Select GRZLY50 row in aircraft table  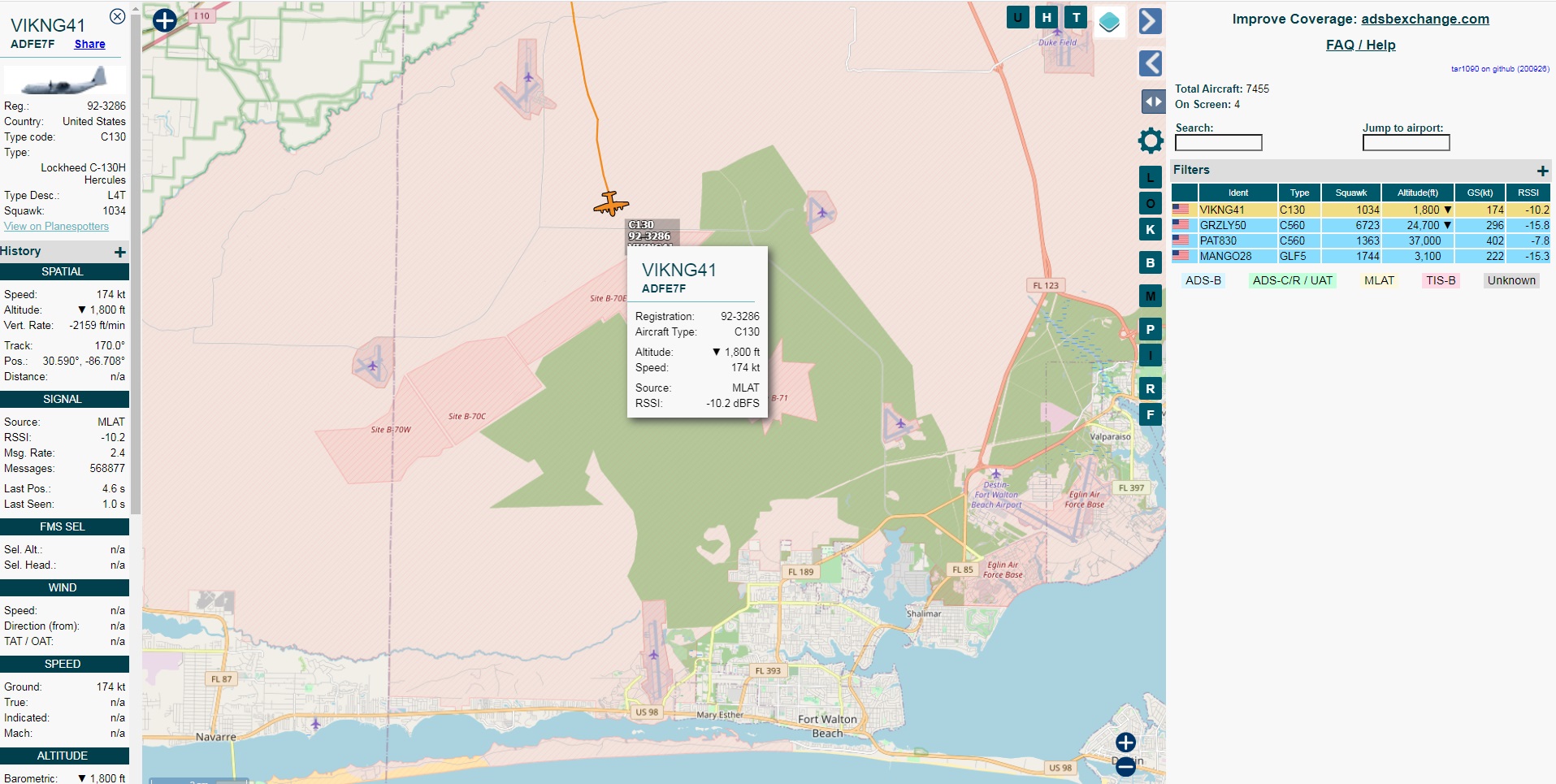(x=1361, y=225)
